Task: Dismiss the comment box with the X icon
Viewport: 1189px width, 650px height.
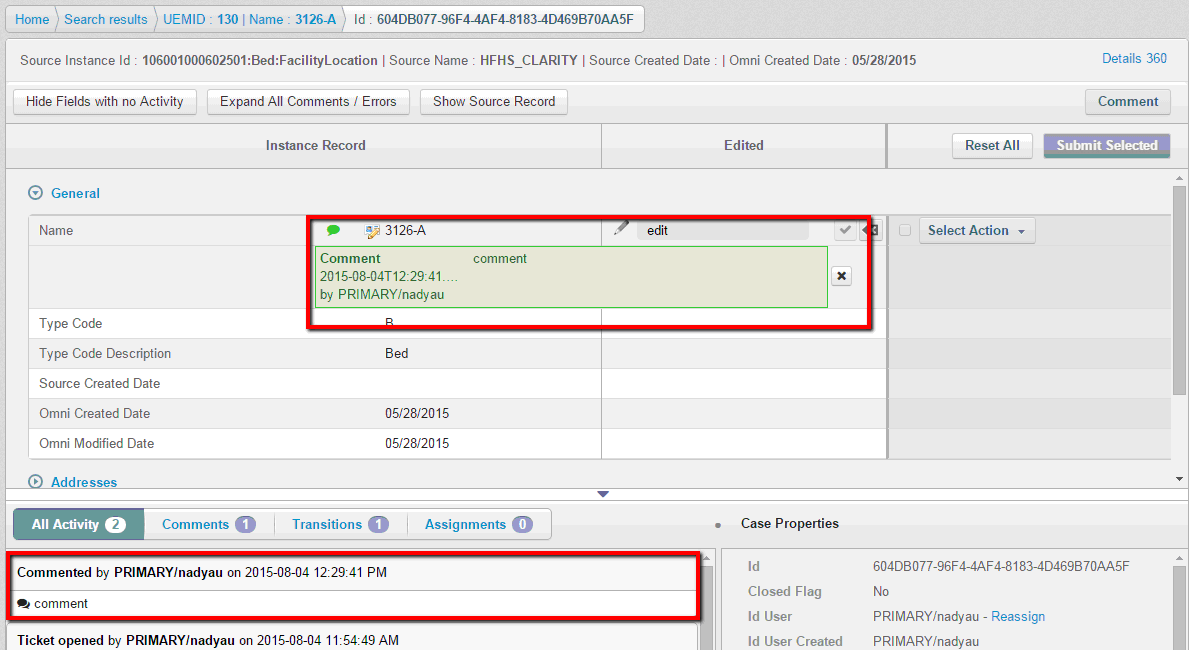Action: click(x=841, y=276)
